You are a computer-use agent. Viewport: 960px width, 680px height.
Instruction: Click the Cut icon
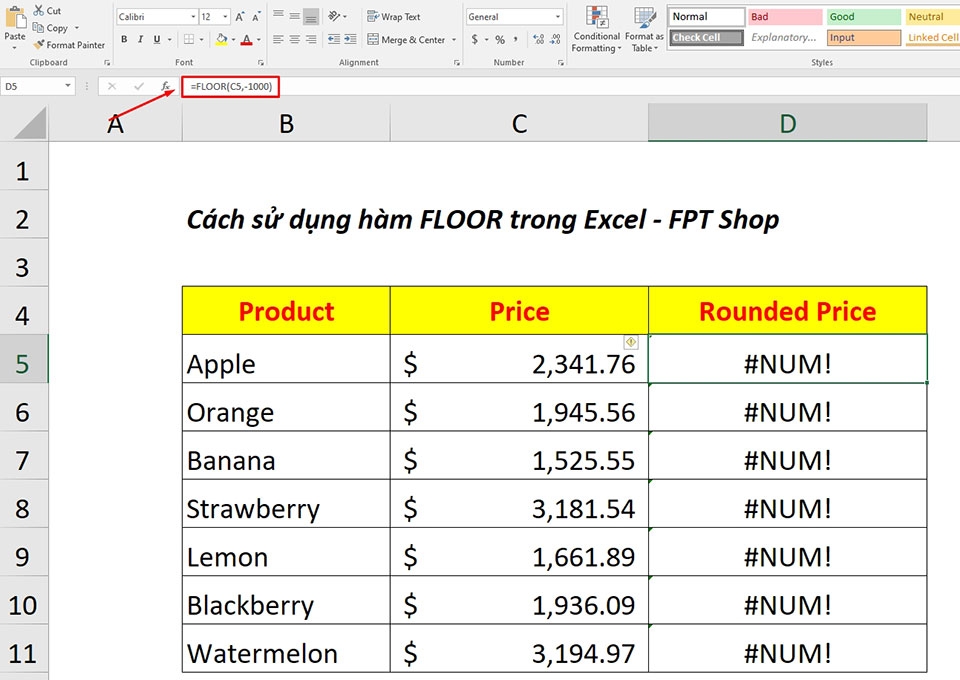pyautogui.click(x=37, y=9)
